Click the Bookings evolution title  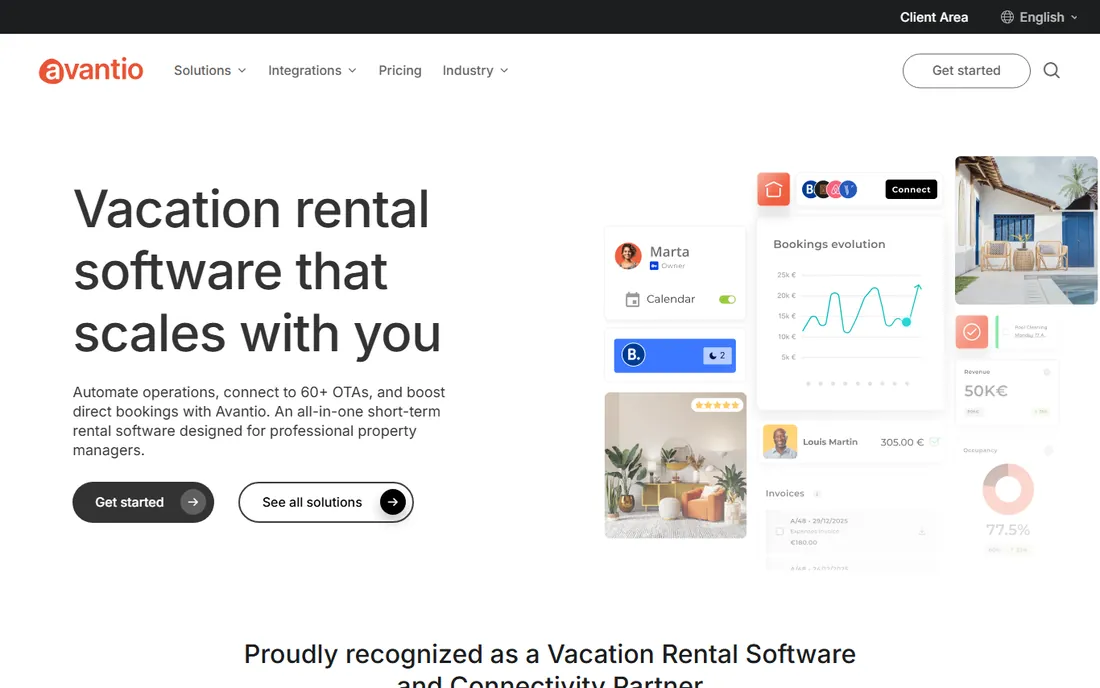(x=829, y=244)
